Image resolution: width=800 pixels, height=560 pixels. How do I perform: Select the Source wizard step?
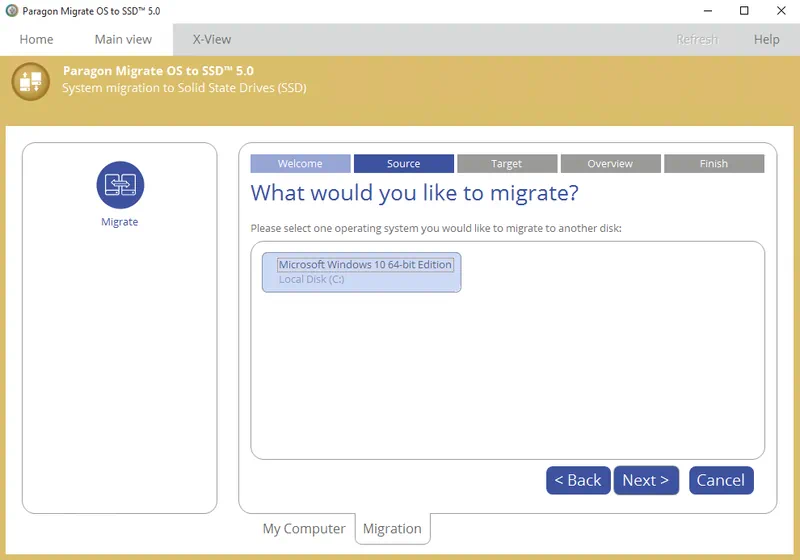(404, 164)
